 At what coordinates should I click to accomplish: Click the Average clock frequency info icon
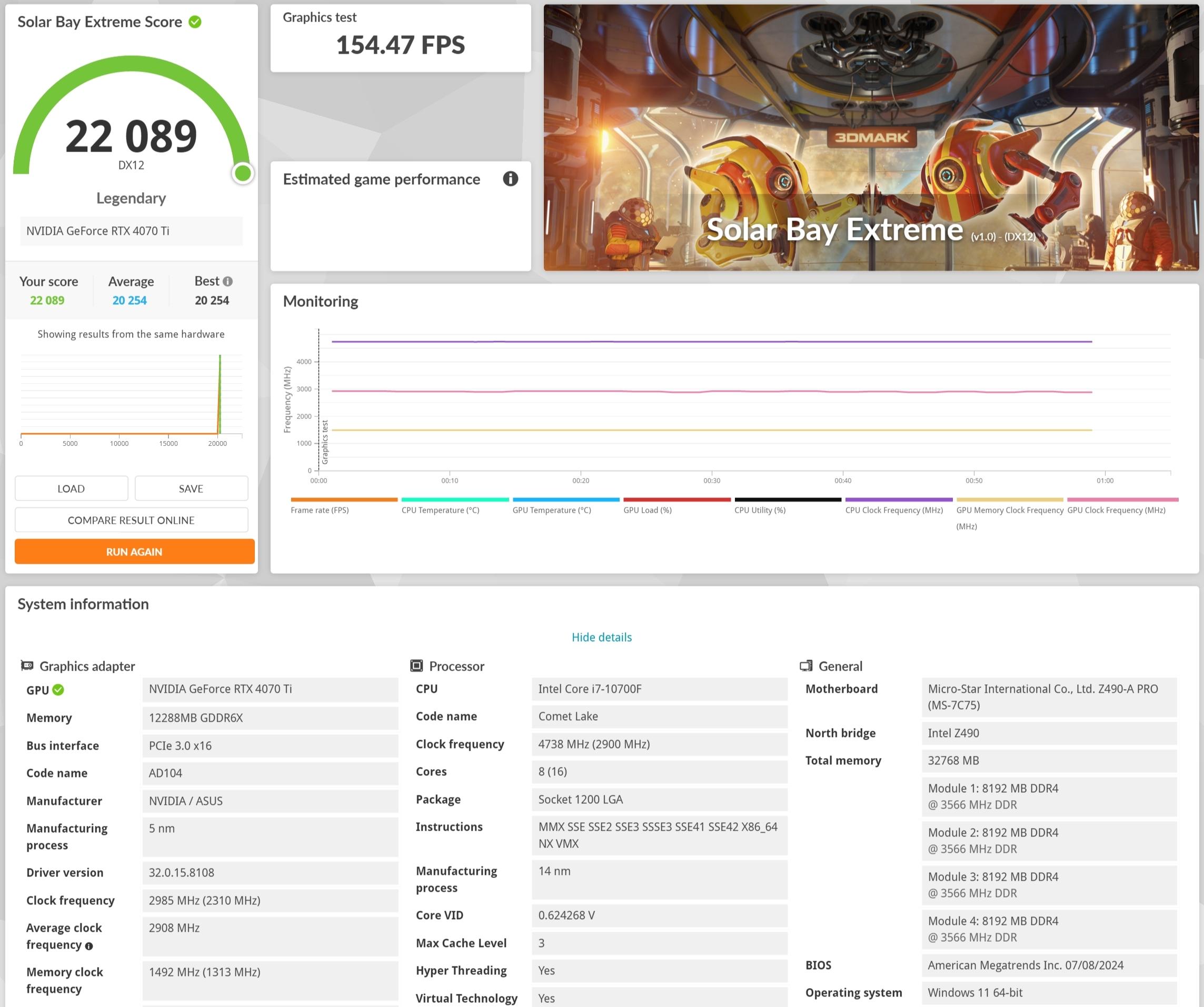89,946
